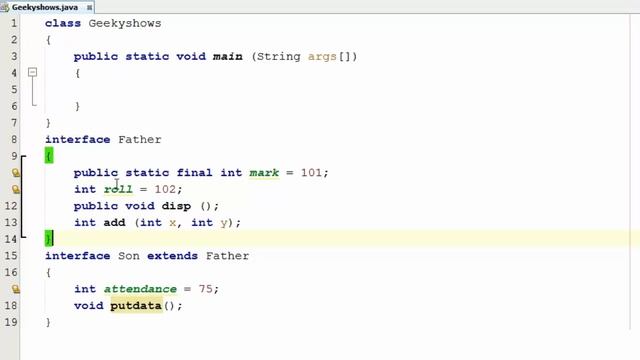Image resolution: width=640 pixels, height=360 pixels.
Task: Click the class keyword on line 1
Action: [x=63, y=23]
